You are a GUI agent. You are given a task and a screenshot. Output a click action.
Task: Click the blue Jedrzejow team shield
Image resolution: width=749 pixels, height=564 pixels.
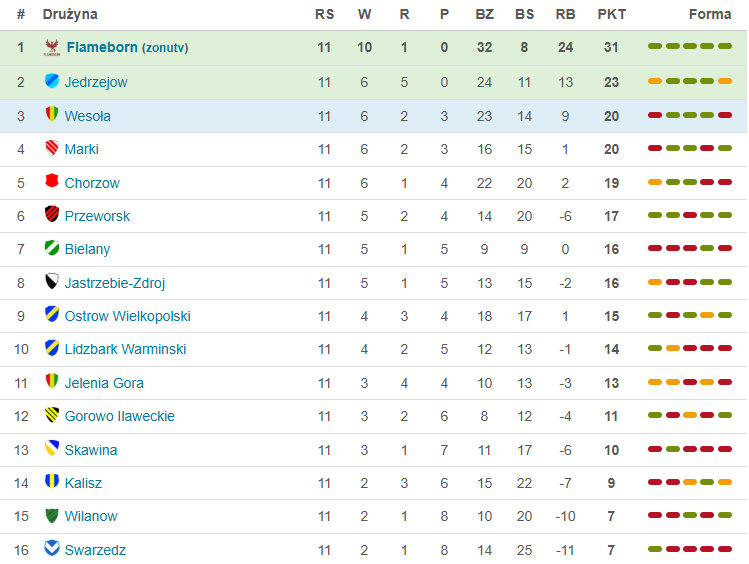52,82
